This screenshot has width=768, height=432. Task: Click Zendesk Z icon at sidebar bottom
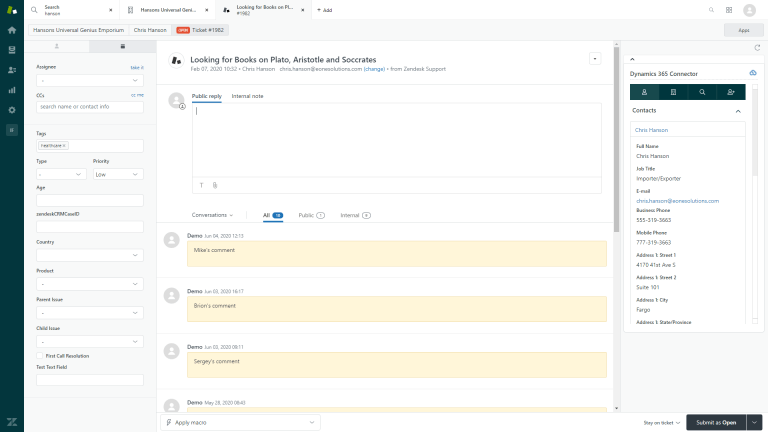(12, 422)
